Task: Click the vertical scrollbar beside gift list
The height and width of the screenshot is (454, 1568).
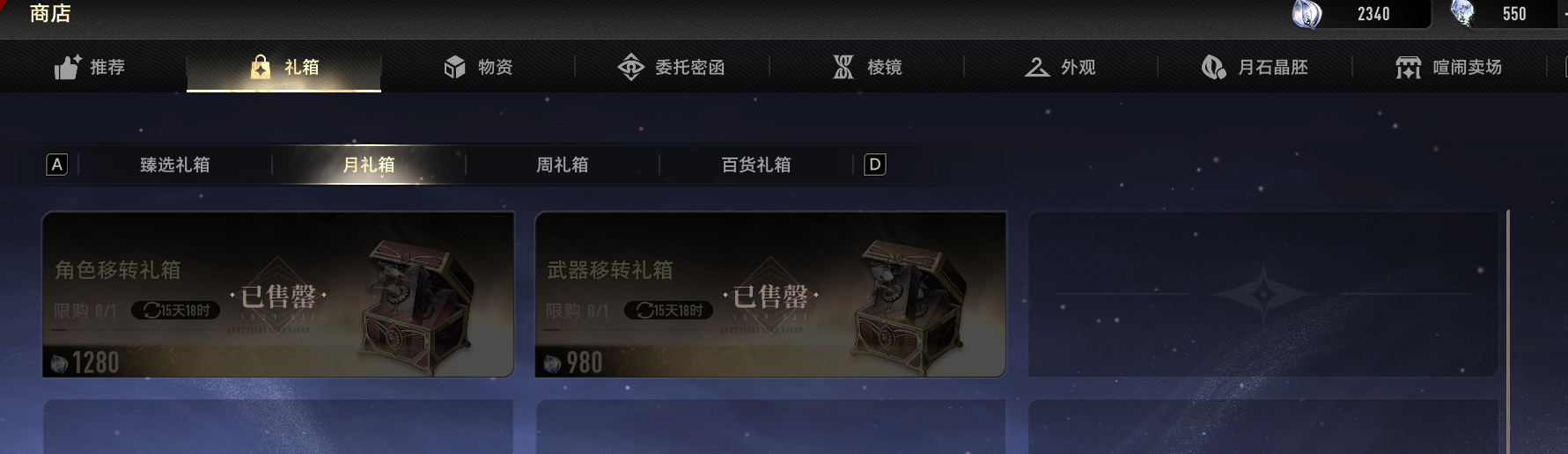Action: pyautogui.click(x=1508, y=332)
